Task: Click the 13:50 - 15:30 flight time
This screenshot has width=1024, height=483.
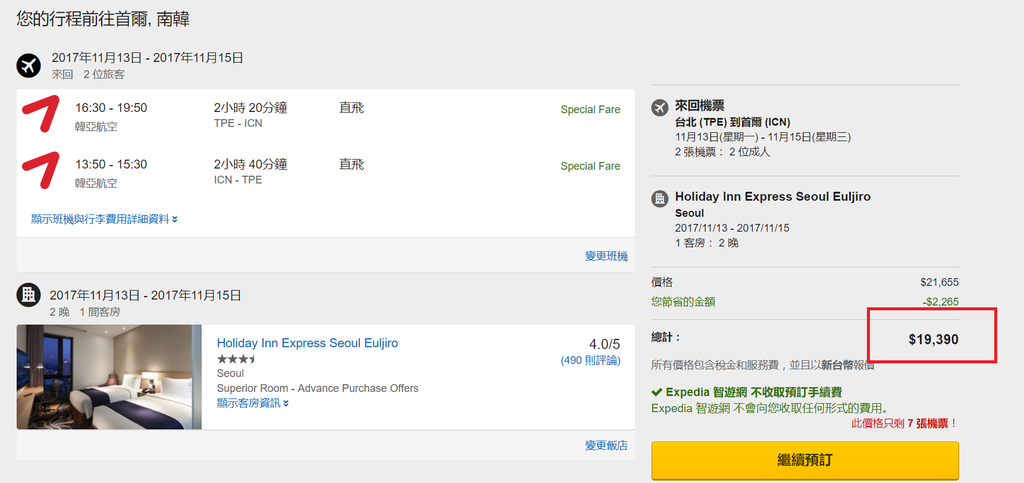Action: pos(111,164)
